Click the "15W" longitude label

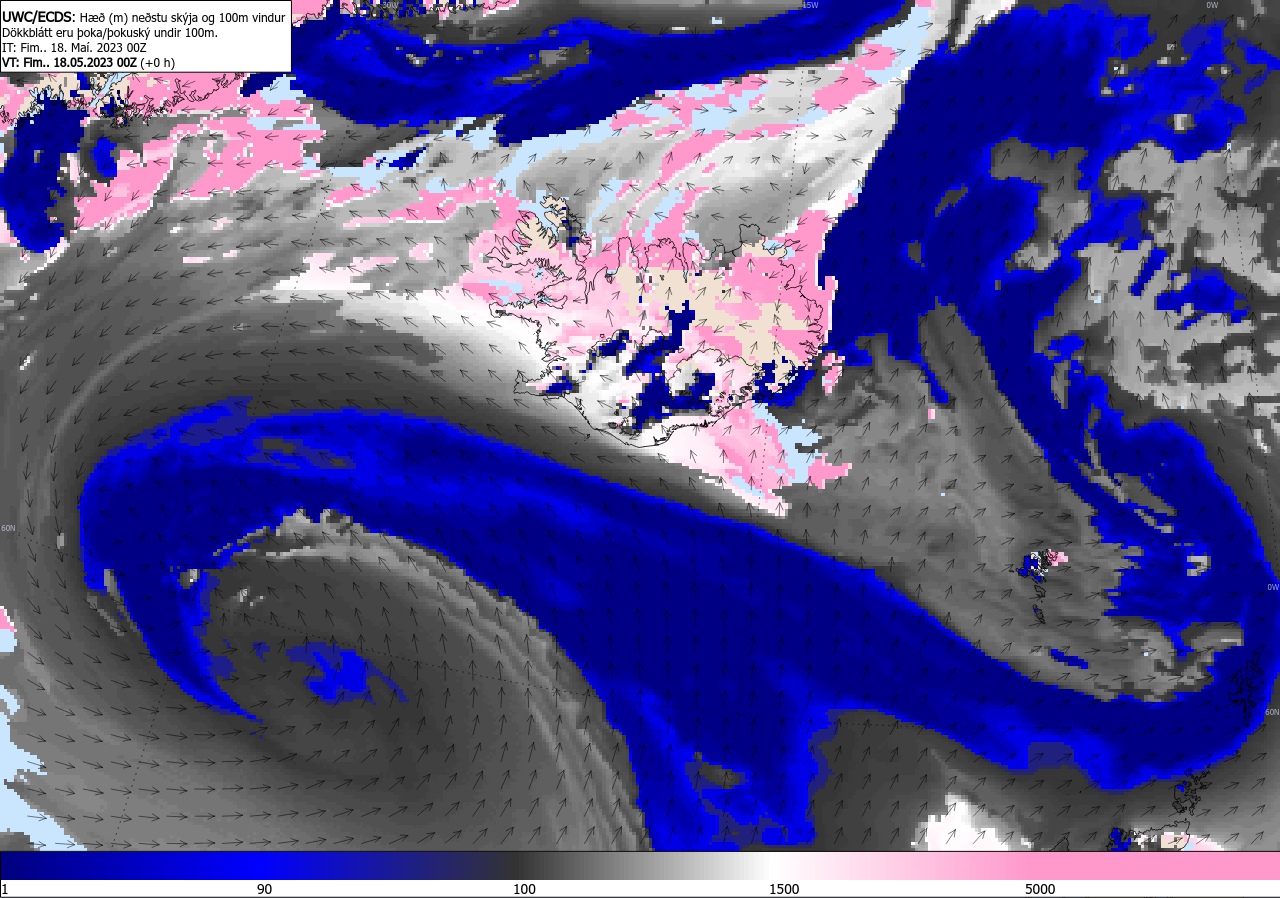pyautogui.click(x=811, y=5)
